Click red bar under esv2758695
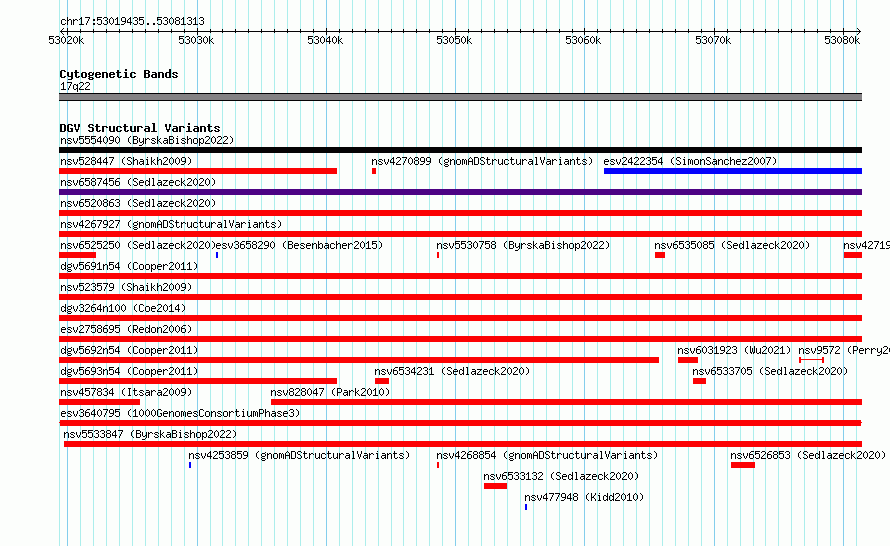Screen dimensions: 890x546 (x=460, y=339)
